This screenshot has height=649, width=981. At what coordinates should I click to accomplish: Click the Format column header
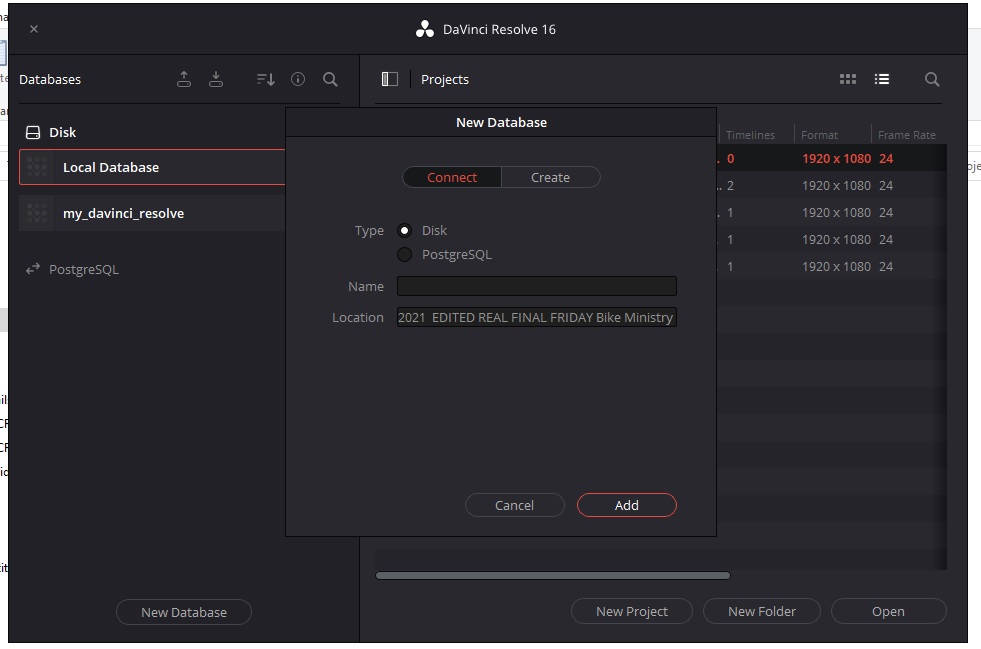tap(819, 135)
